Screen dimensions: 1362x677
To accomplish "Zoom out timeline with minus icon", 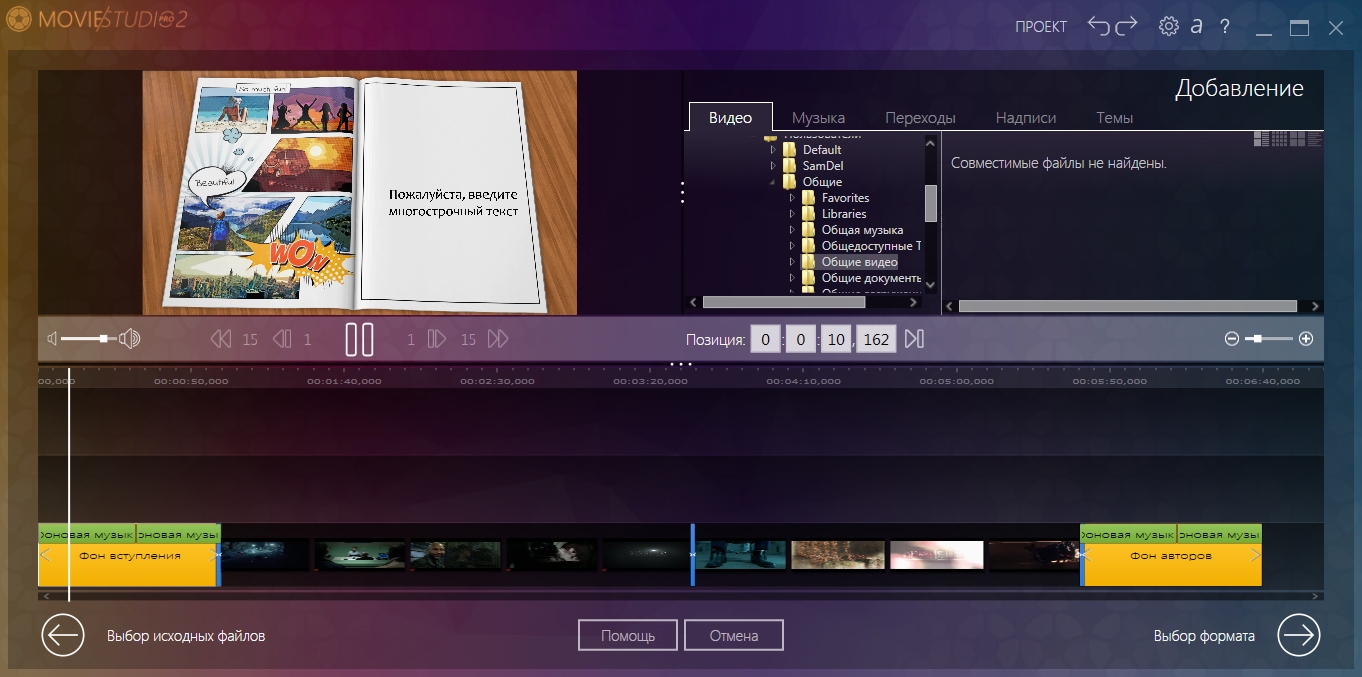I will pyautogui.click(x=1232, y=339).
